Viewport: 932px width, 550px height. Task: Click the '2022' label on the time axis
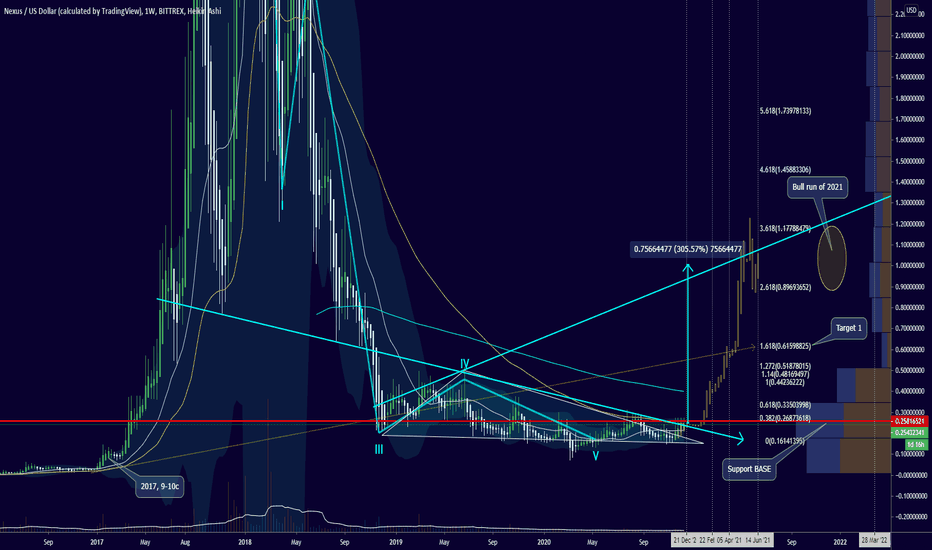tap(840, 542)
